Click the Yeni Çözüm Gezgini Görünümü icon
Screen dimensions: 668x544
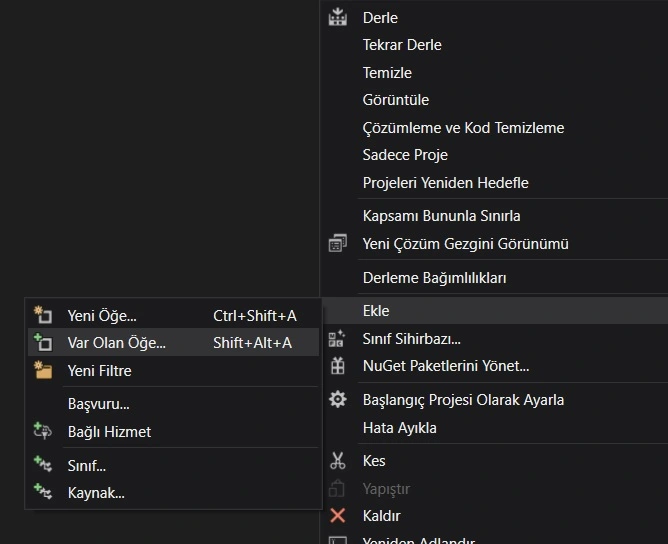coord(338,244)
